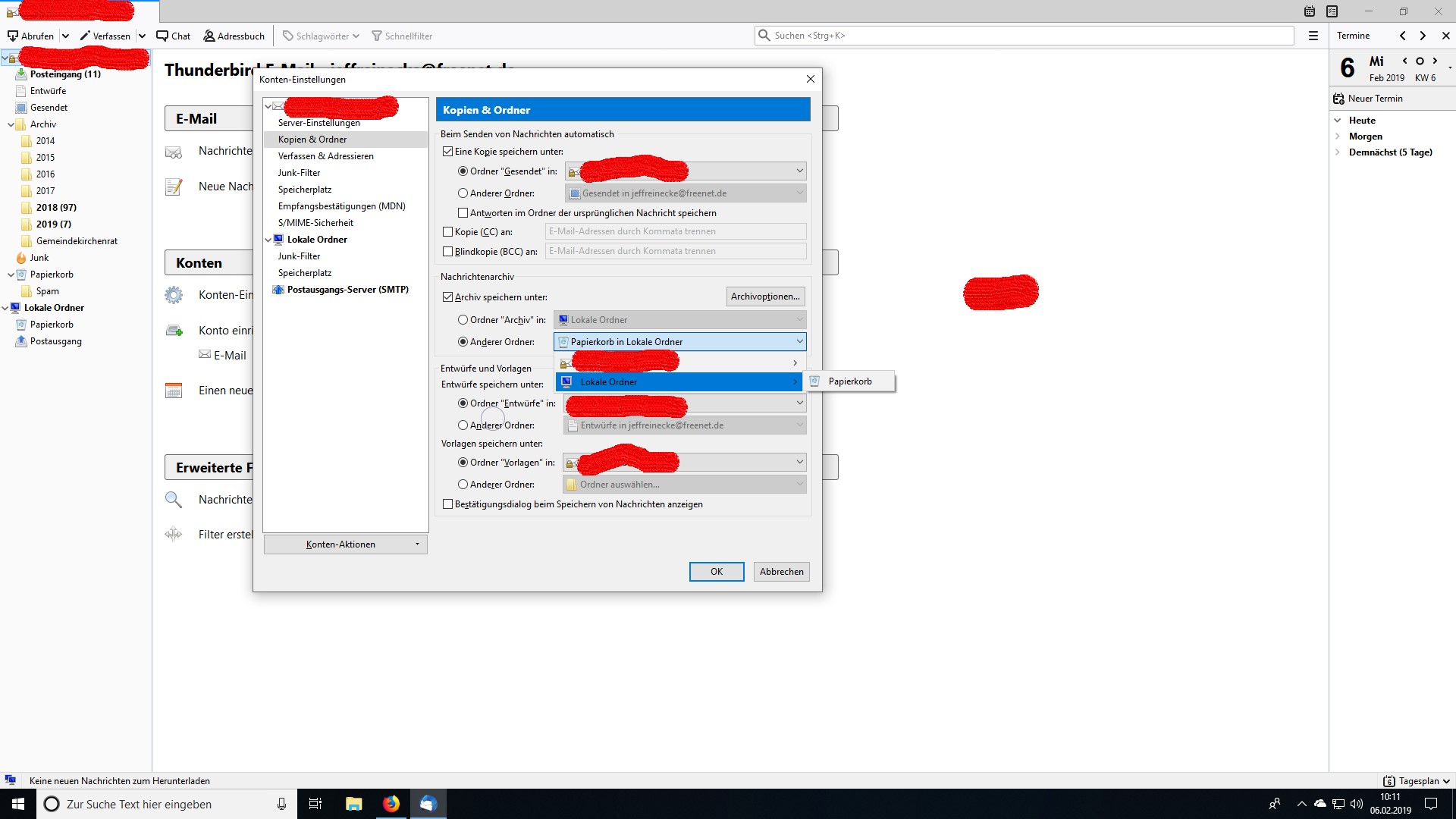Click the Postausgang outbox folder icon
Image resolution: width=1456 pixels, height=819 pixels.
[x=21, y=341]
